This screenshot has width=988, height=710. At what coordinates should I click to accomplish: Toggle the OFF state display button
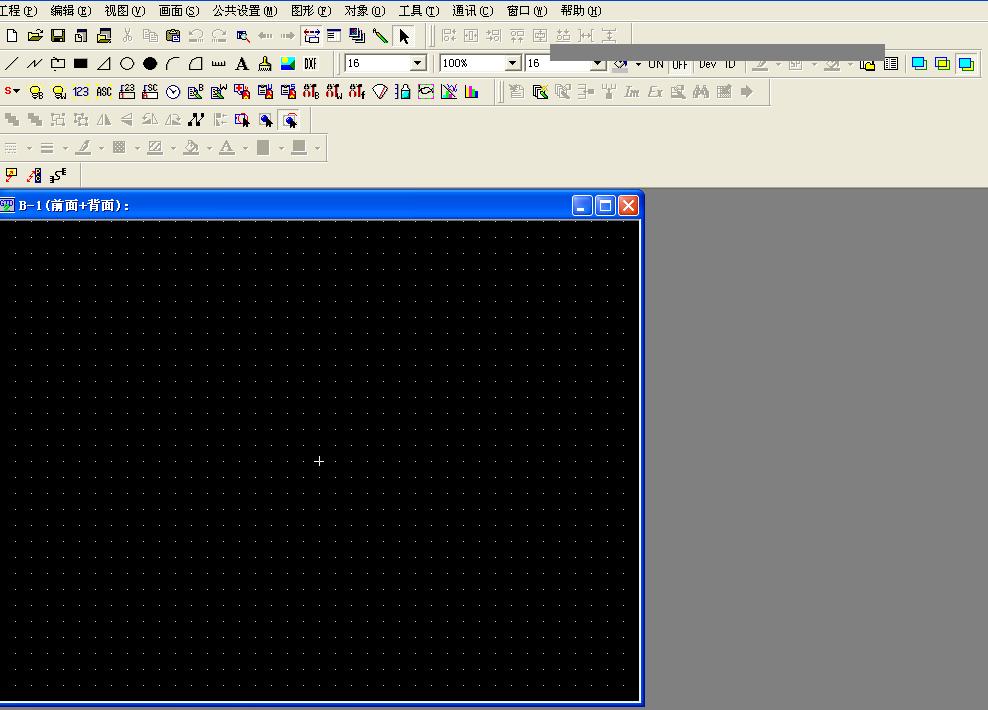[680, 64]
